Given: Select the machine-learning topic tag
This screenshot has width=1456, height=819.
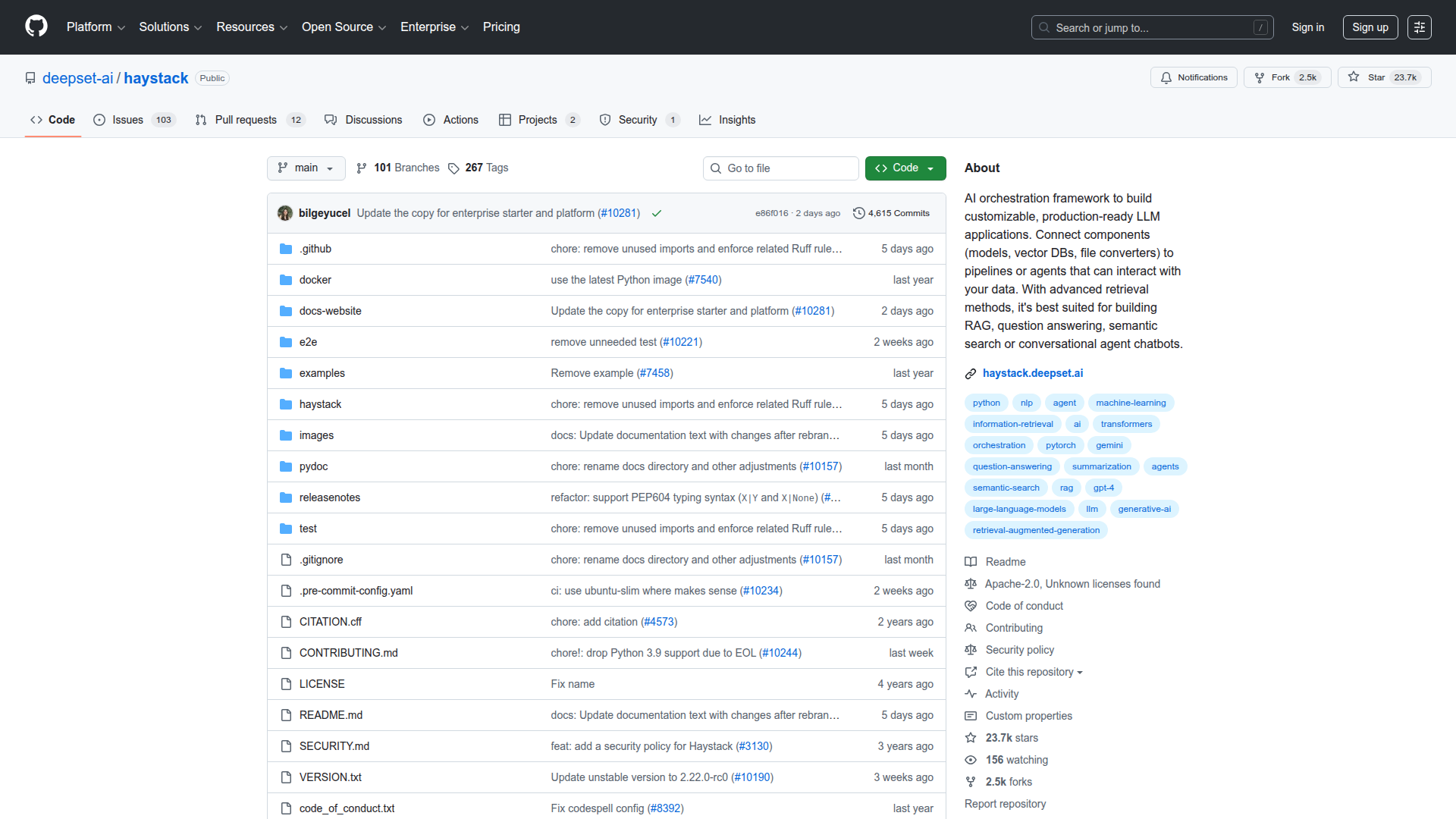Looking at the screenshot, I should pos(1131,403).
